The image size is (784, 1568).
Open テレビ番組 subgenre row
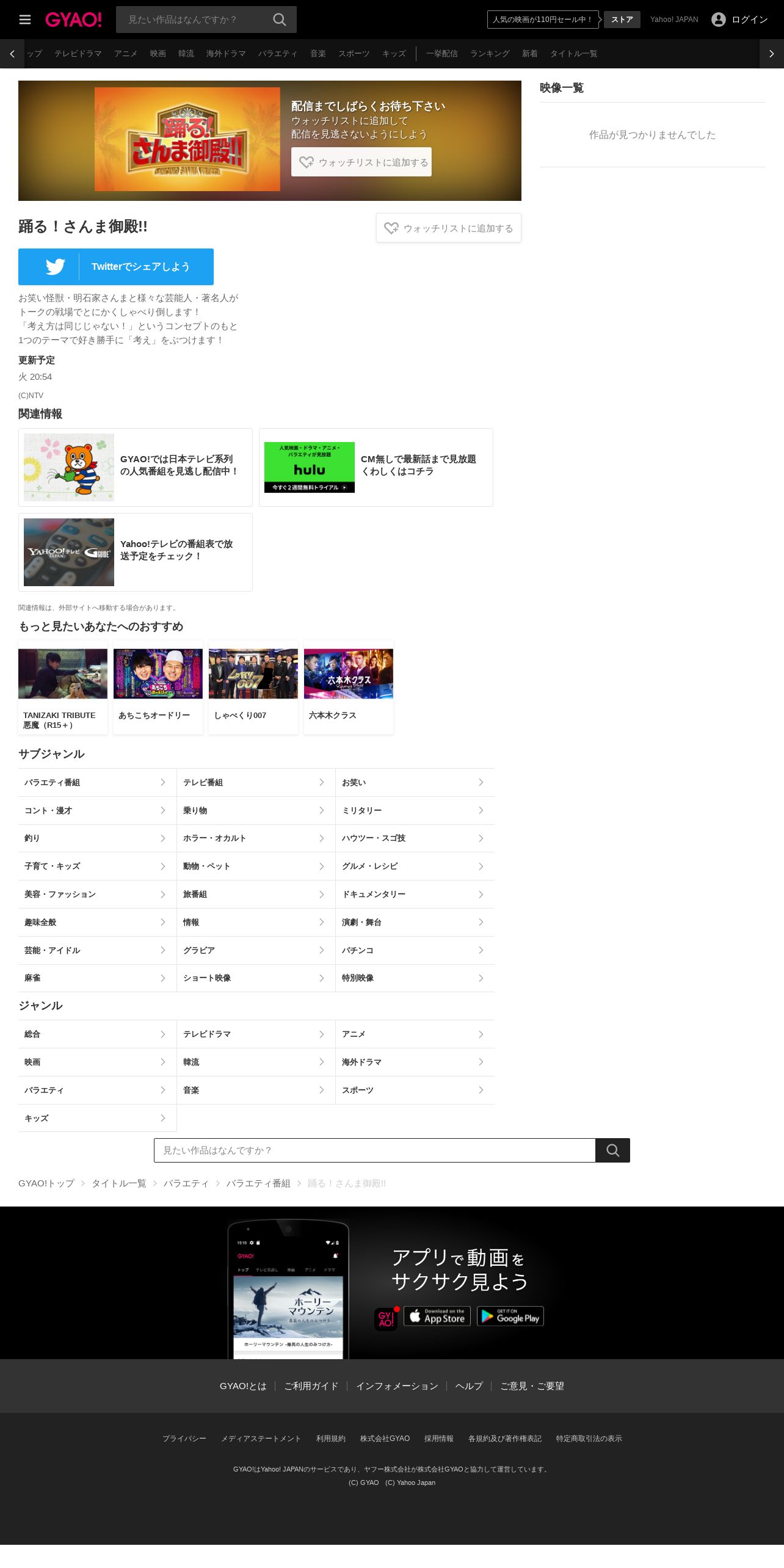coord(256,782)
